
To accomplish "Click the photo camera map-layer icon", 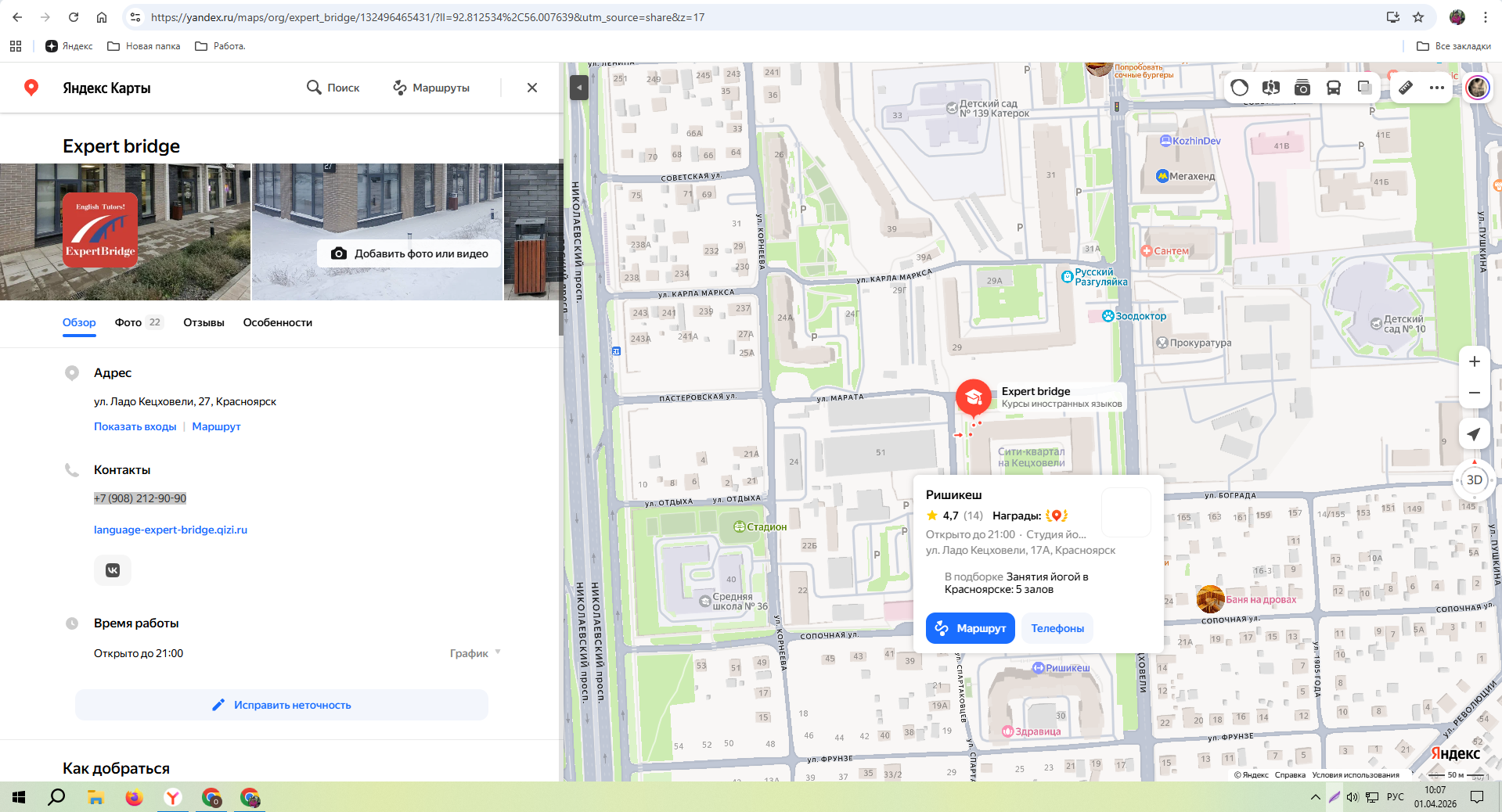I will [x=1302, y=88].
